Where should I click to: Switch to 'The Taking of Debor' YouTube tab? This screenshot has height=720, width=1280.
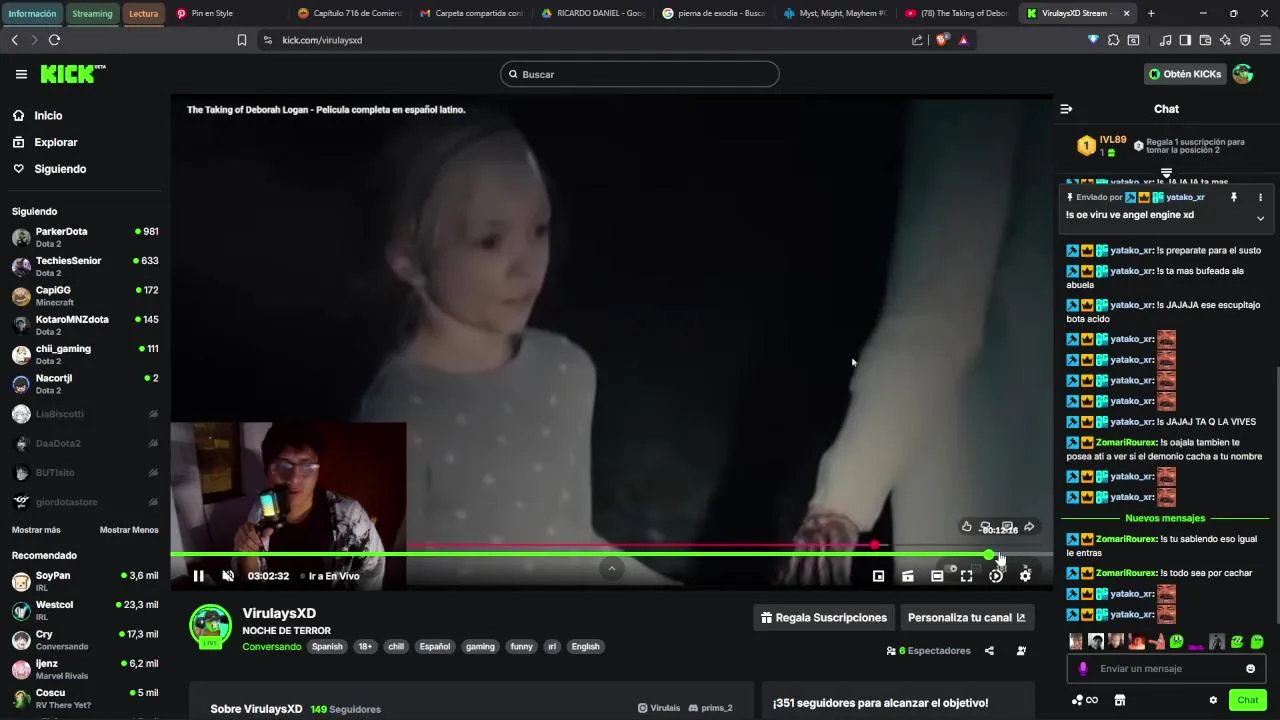pyautogui.click(x=957, y=13)
